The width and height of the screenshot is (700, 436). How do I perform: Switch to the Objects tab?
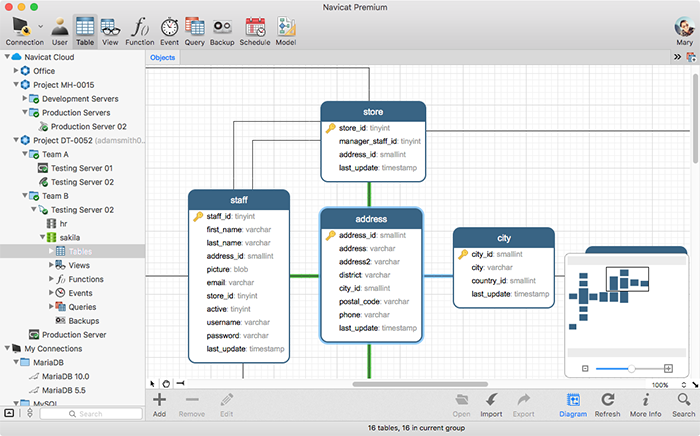[162, 58]
